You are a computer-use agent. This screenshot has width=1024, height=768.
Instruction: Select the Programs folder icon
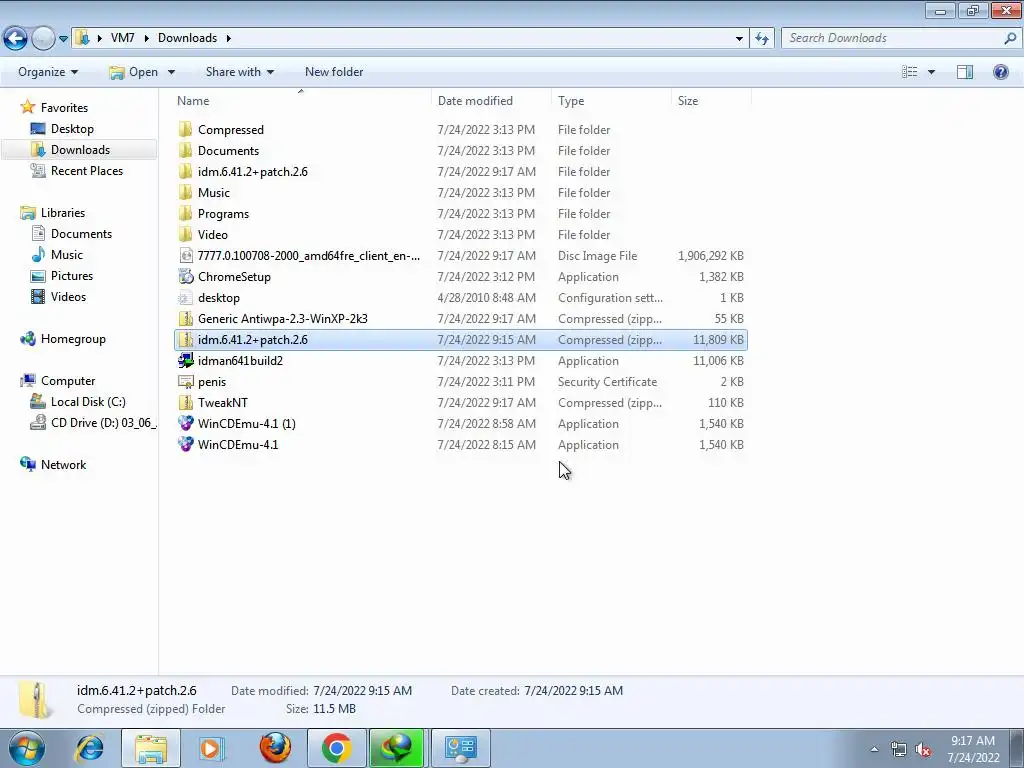[x=185, y=214]
